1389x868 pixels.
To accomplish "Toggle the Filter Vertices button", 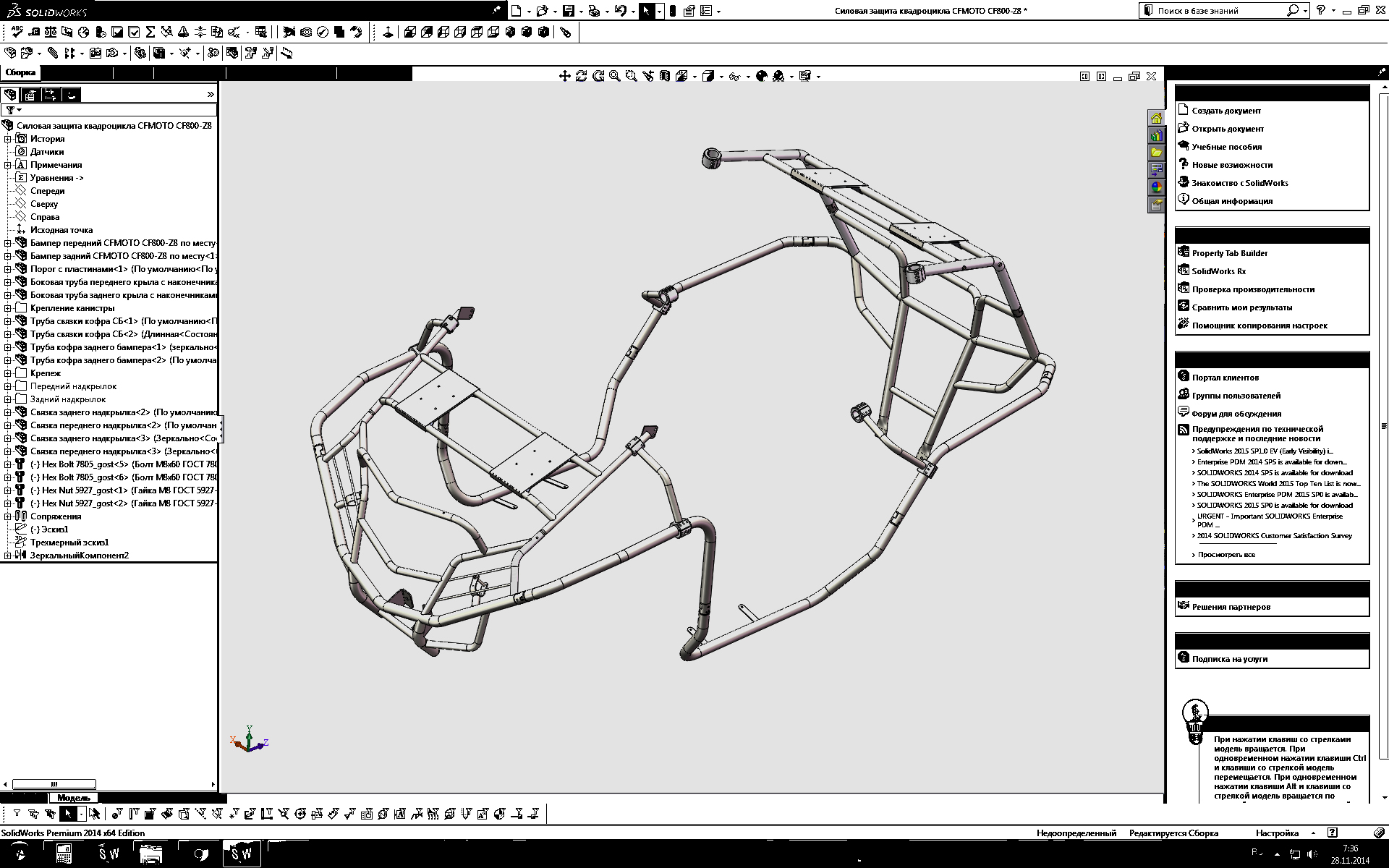I will tap(117, 814).
